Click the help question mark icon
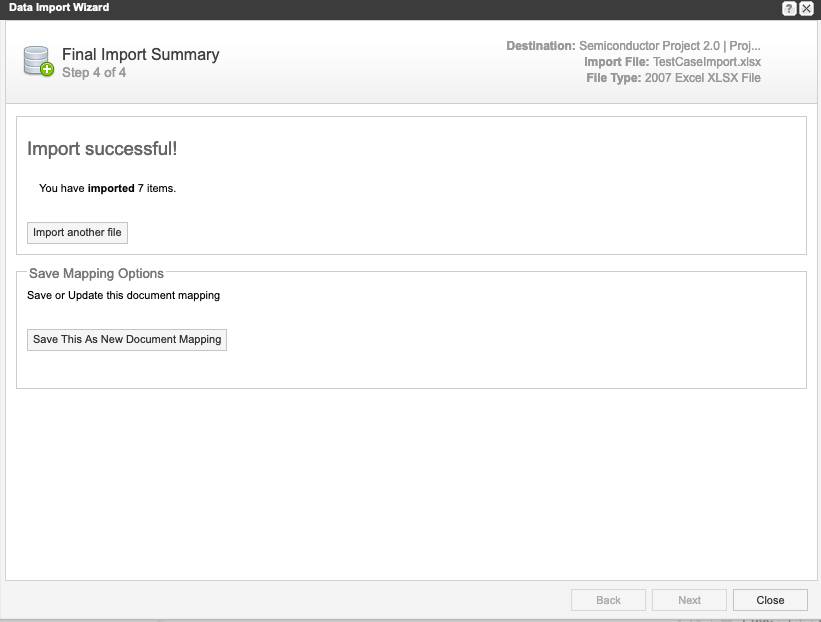 click(789, 8)
